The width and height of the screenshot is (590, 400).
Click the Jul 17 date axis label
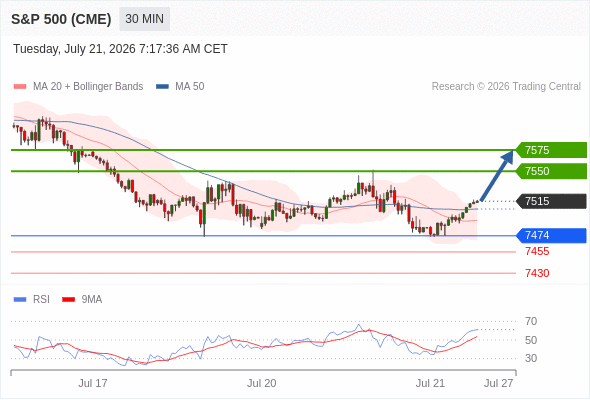[93, 383]
